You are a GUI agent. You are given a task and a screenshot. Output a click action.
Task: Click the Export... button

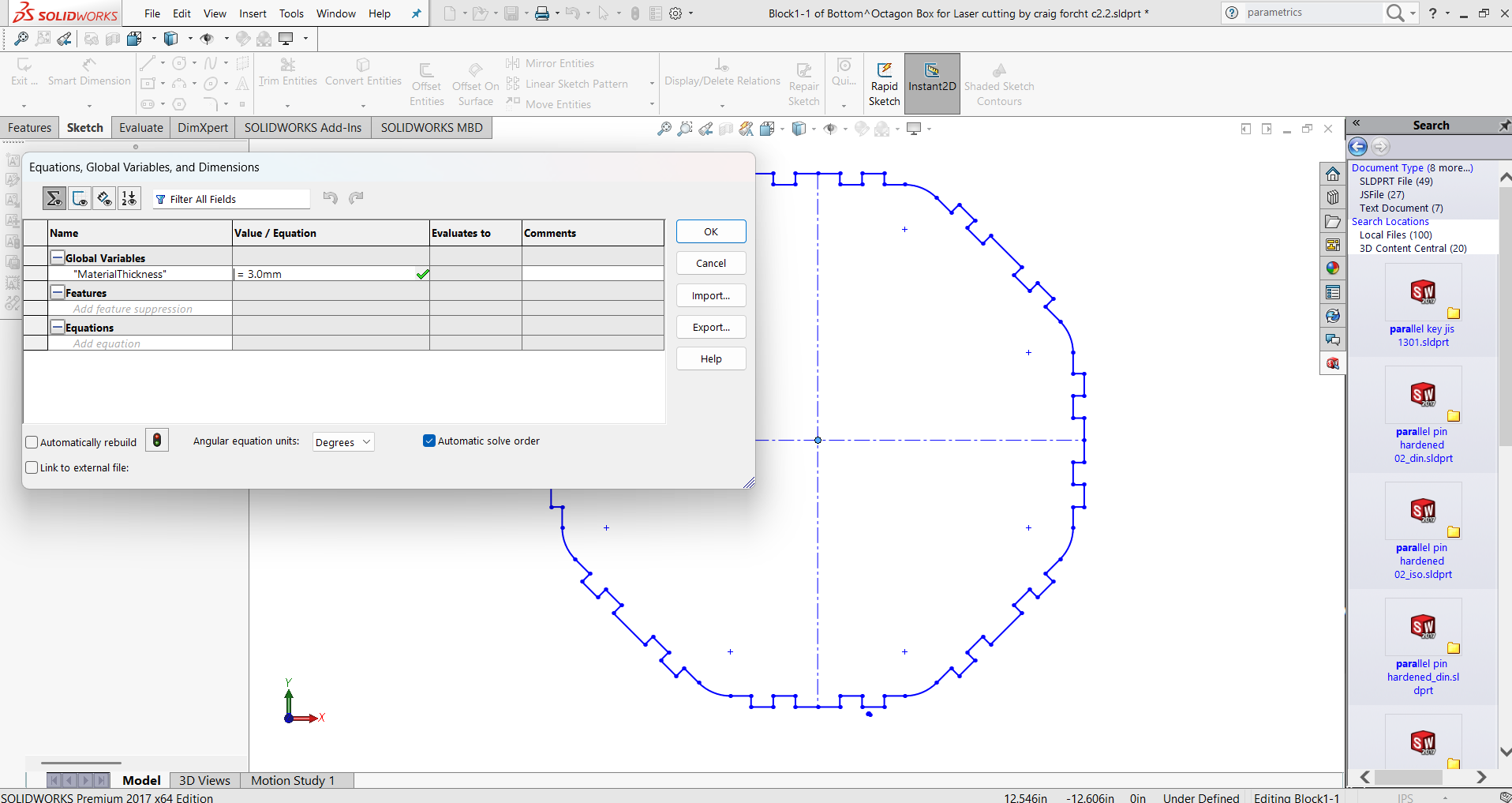pyautogui.click(x=711, y=327)
